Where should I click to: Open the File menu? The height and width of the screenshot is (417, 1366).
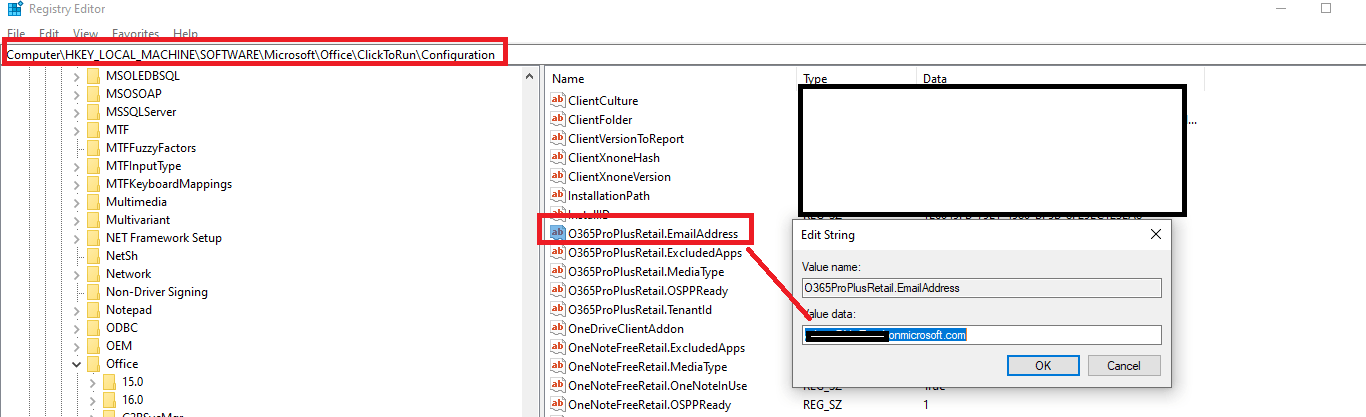[16, 33]
